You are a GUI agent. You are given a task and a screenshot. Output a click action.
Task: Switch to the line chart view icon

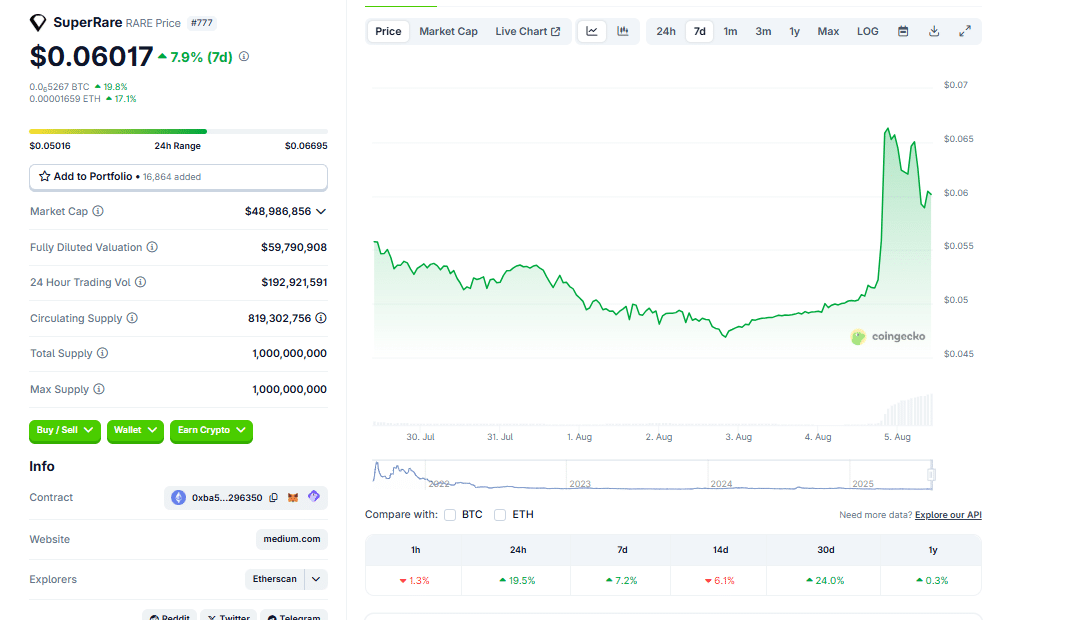pos(592,31)
